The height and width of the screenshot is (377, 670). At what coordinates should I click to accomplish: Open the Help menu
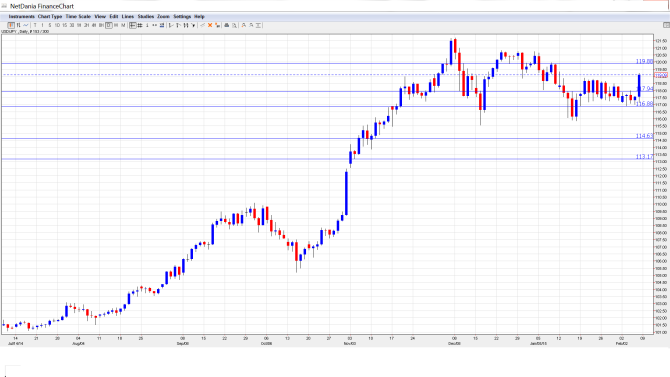click(x=200, y=16)
